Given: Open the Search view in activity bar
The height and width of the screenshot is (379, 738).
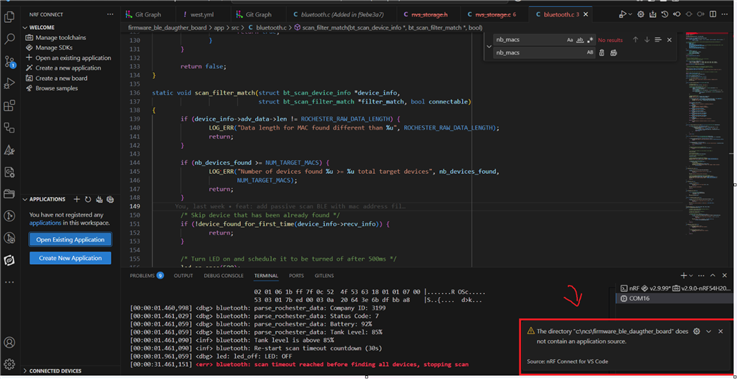Looking at the screenshot, I should (9, 39).
